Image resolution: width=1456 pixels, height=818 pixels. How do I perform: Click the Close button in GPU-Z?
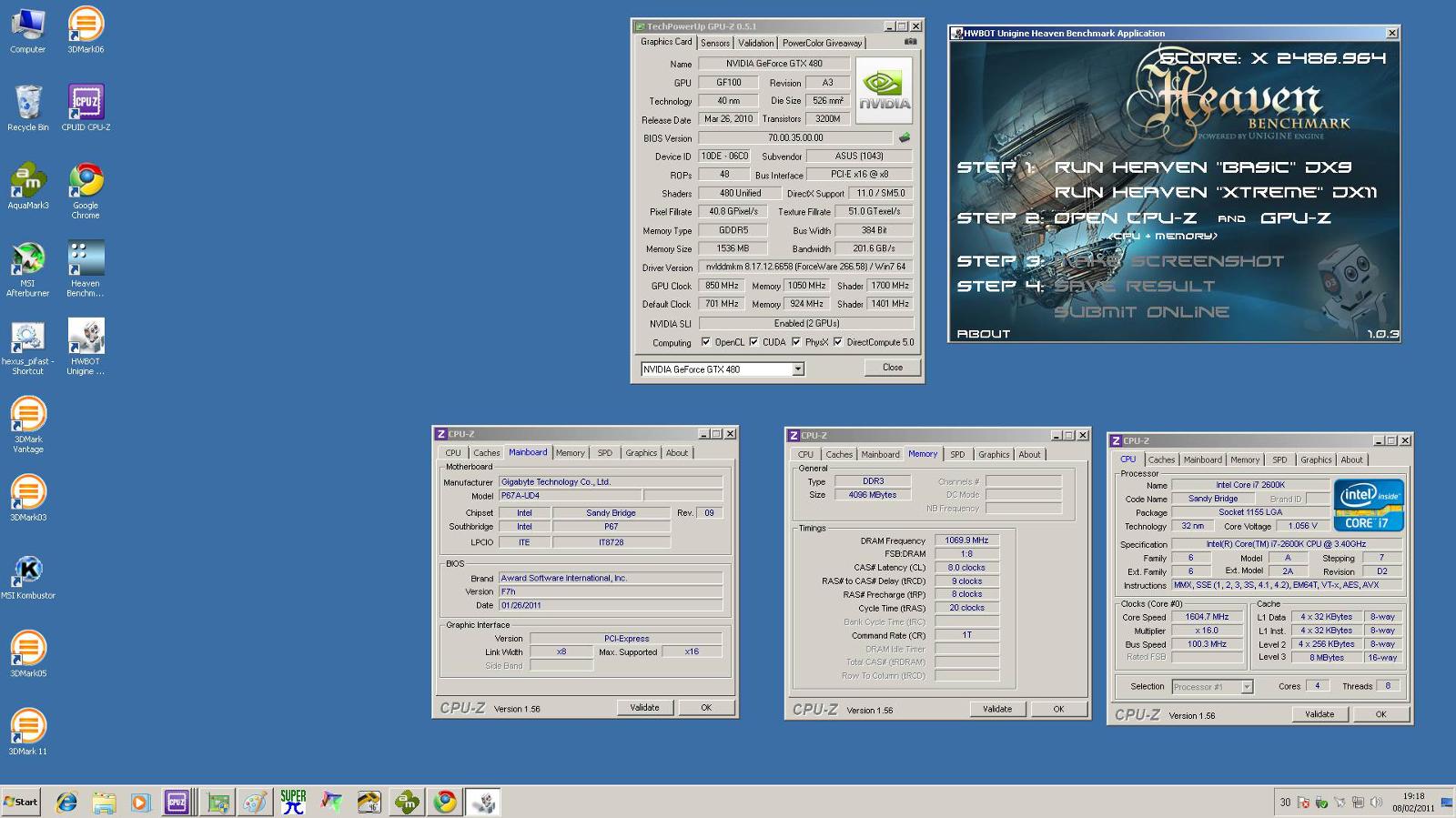892,368
